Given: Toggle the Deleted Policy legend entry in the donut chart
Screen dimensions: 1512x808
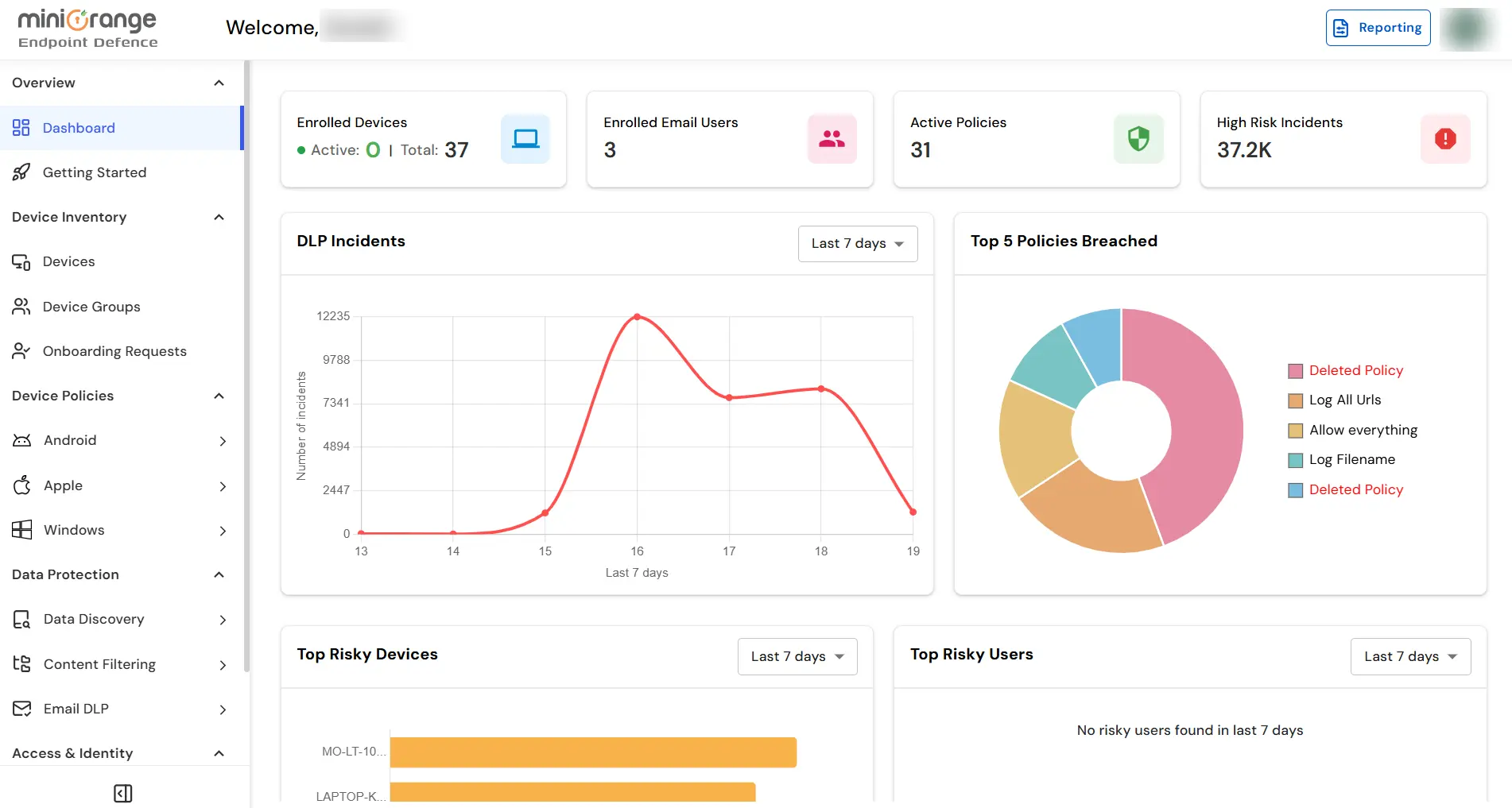Looking at the screenshot, I should point(1355,370).
